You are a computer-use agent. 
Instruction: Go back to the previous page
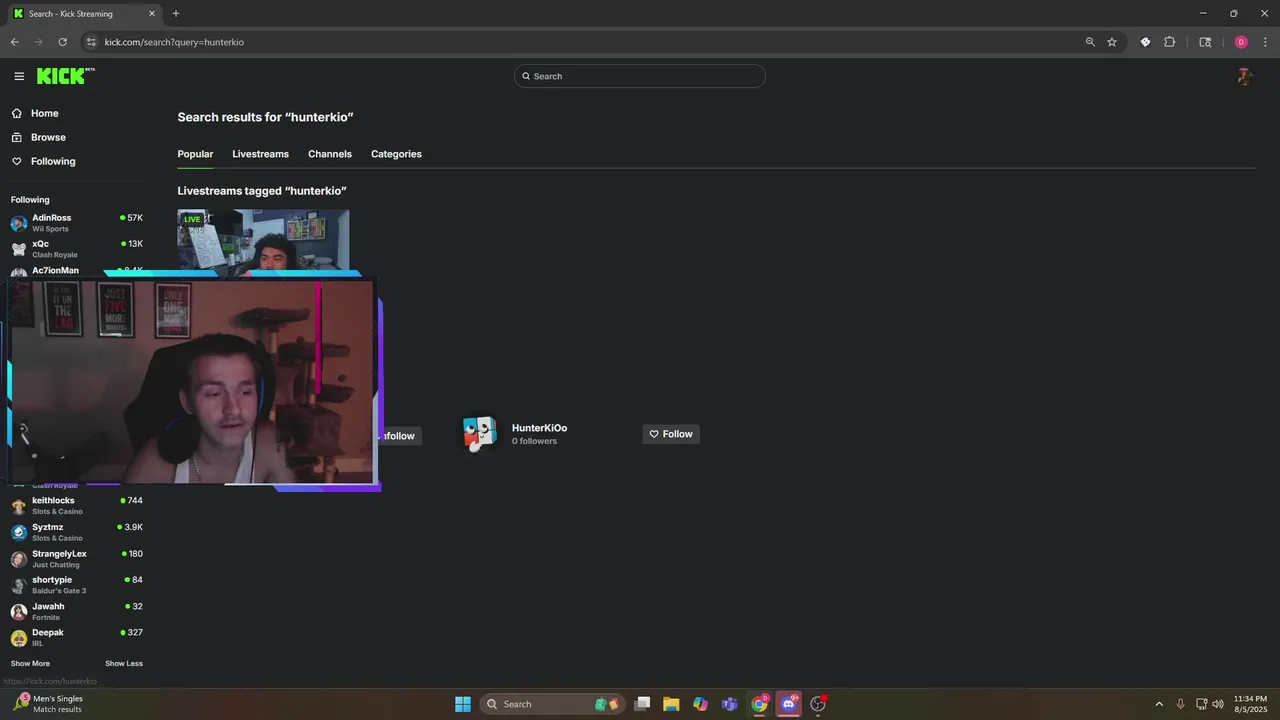tap(14, 42)
